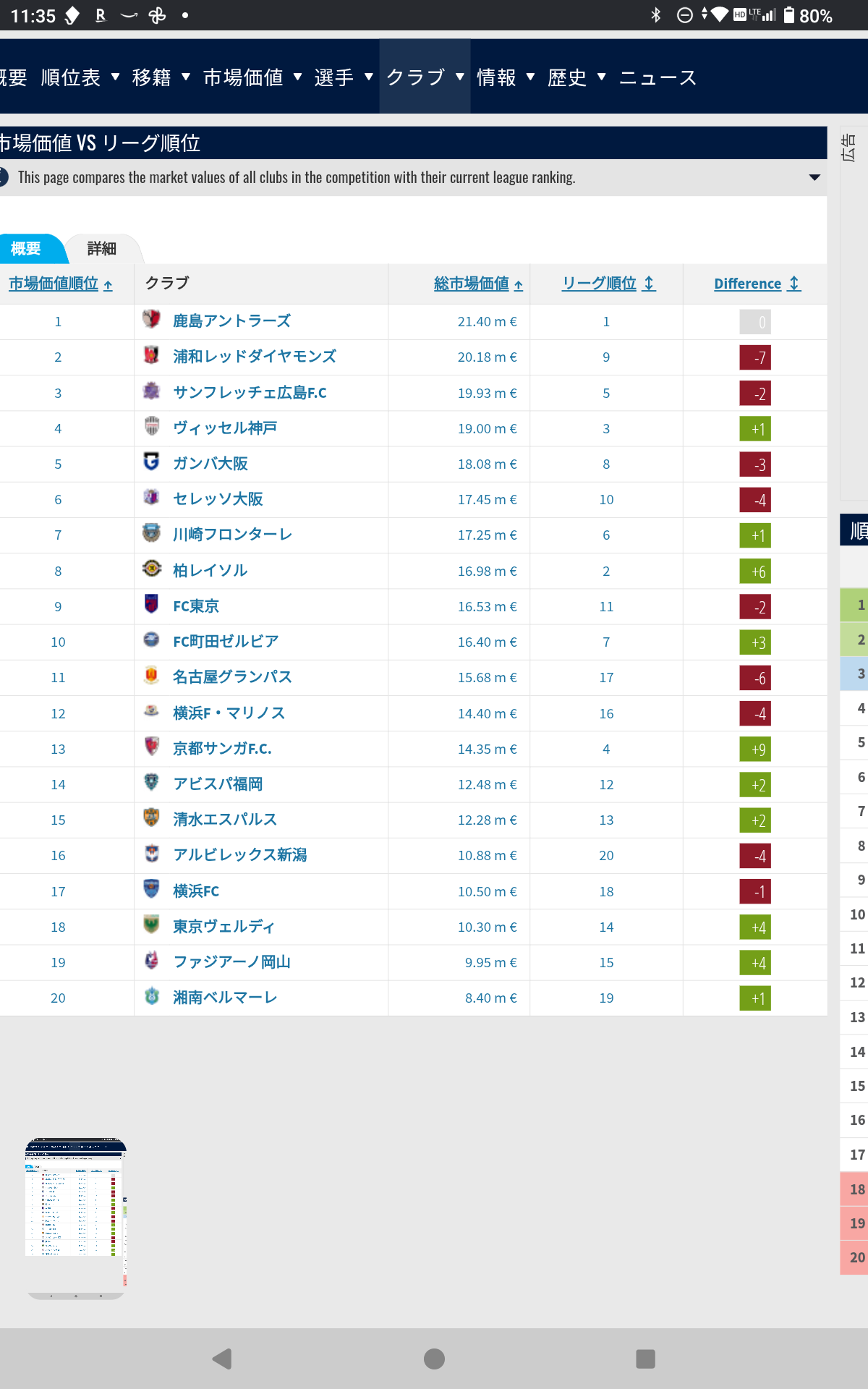Open the クラブ navigation dropdown
The height and width of the screenshot is (1389, 868).
(425, 77)
